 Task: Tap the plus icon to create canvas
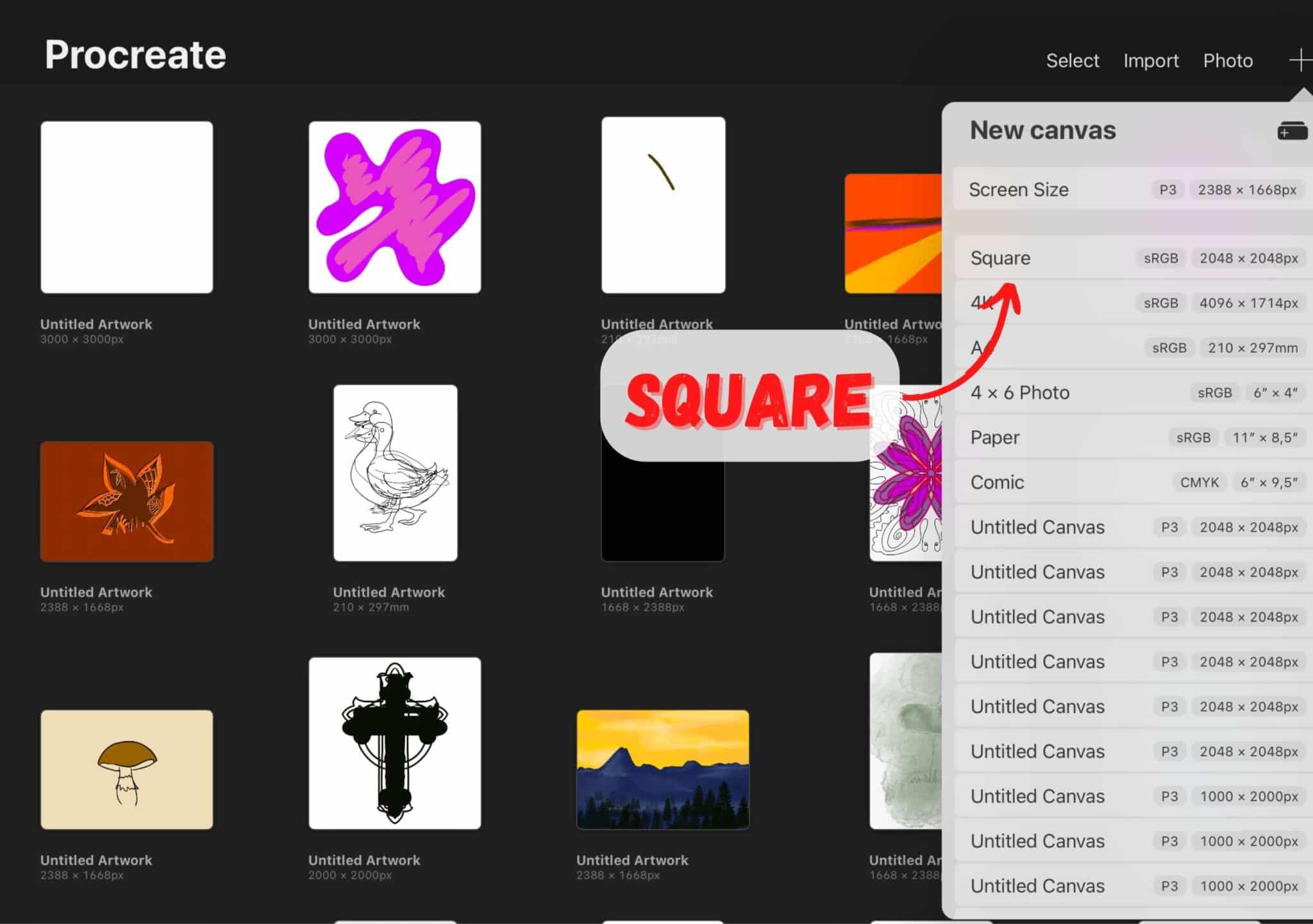point(1301,60)
